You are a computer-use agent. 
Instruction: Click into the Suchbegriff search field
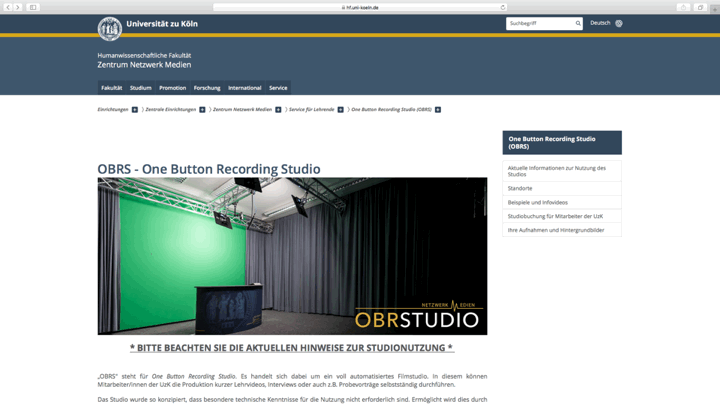pyautogui.click(x=538, y=23)
